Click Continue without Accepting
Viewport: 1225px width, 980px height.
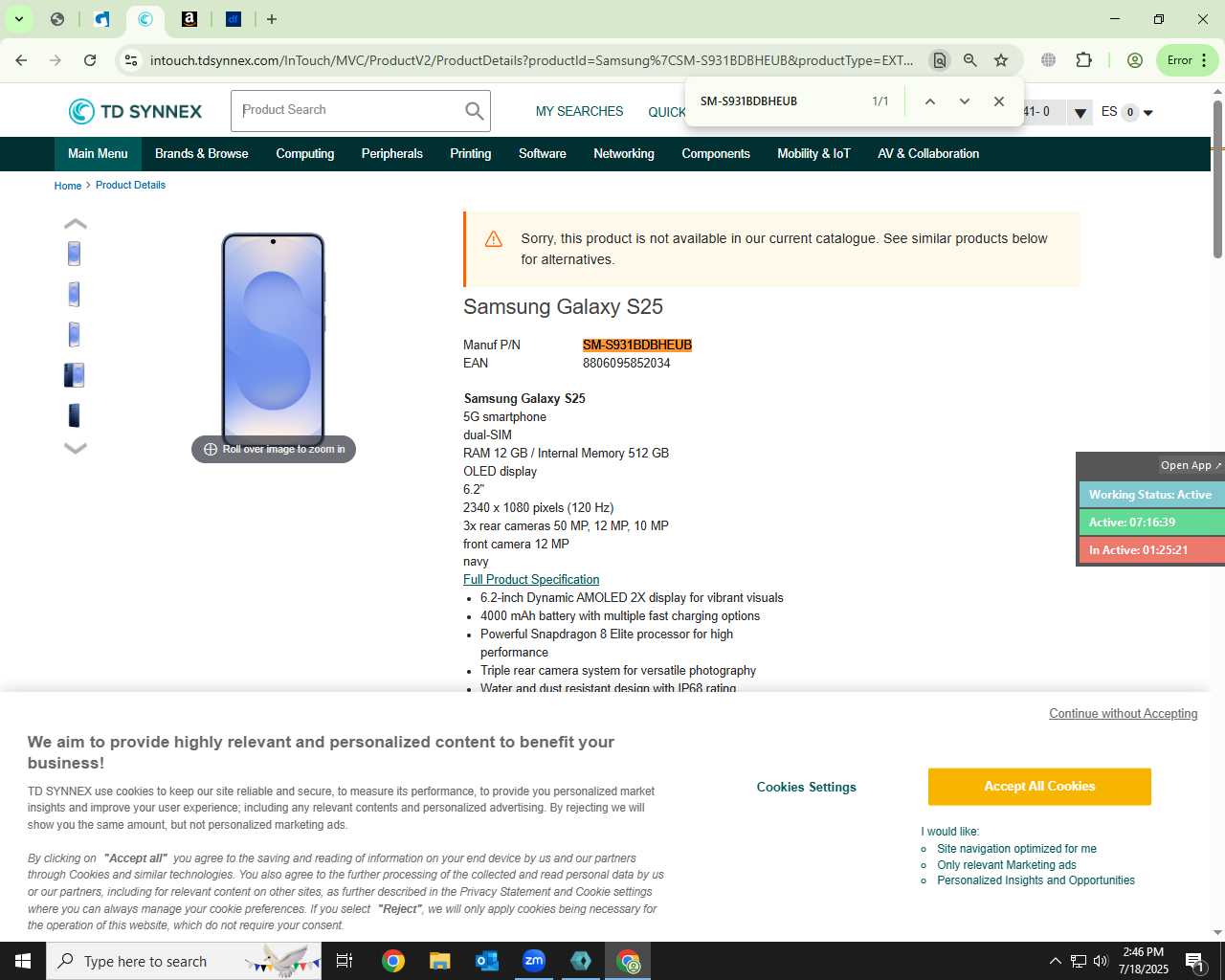pyautogui.click(x=1124, y=714)
